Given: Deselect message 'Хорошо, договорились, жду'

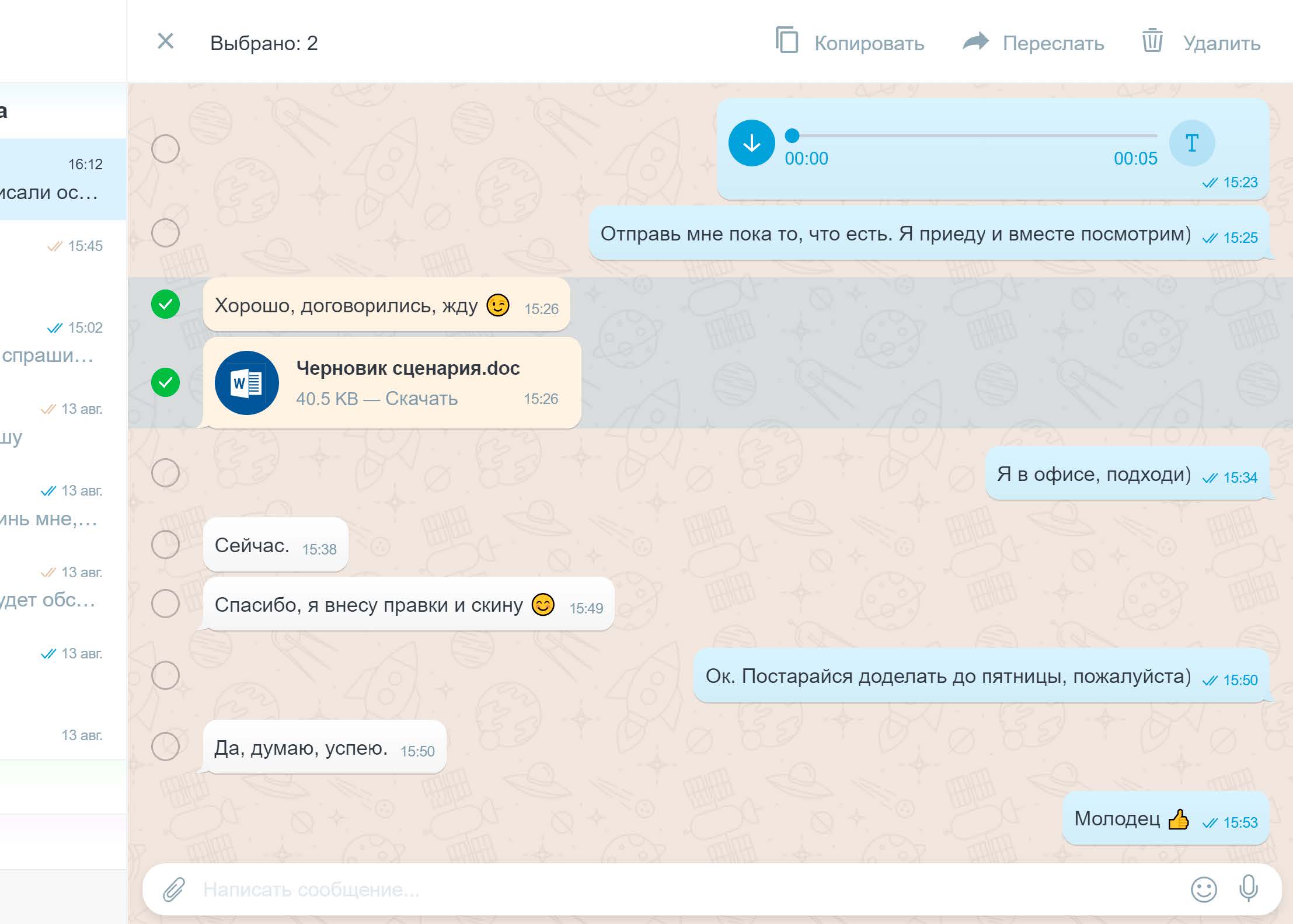Looking at the screenshot, I should (x=166, y=304).
